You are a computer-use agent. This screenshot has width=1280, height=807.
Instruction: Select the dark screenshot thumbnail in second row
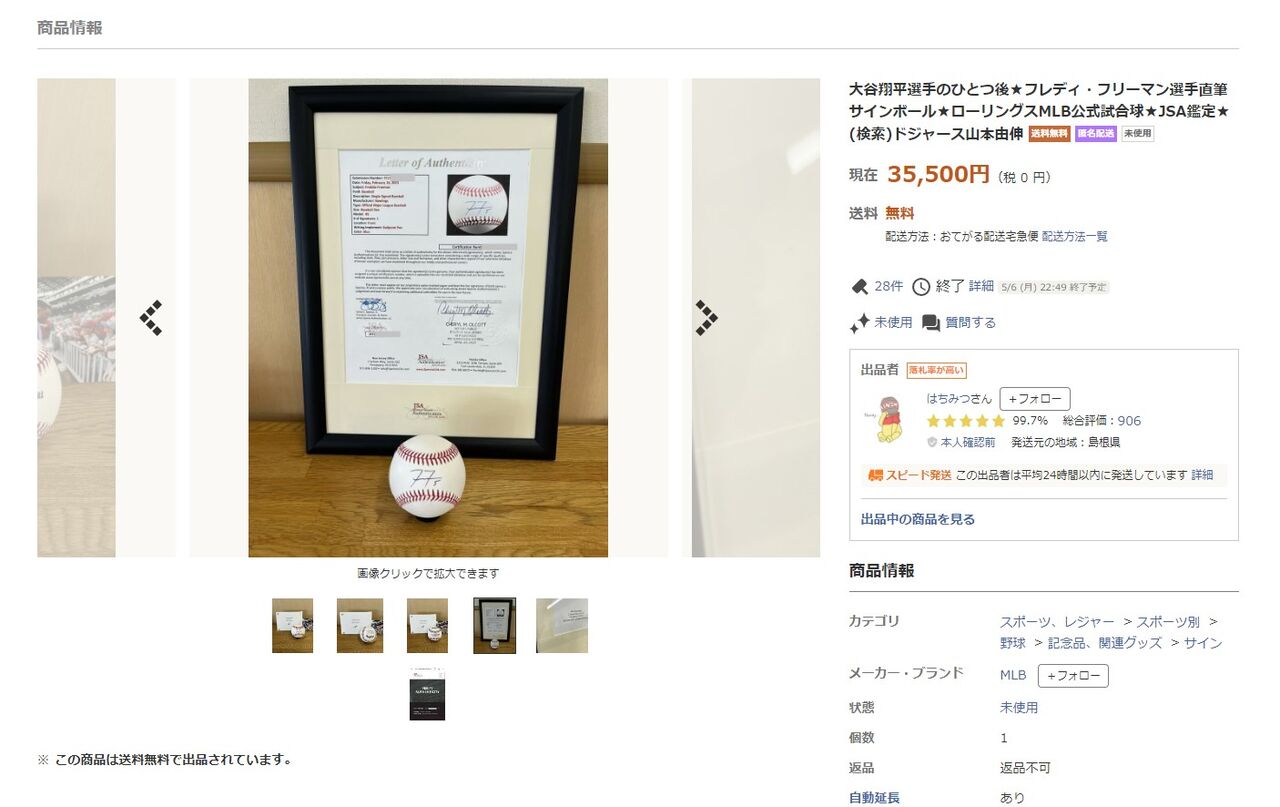[x=427, y=695]
